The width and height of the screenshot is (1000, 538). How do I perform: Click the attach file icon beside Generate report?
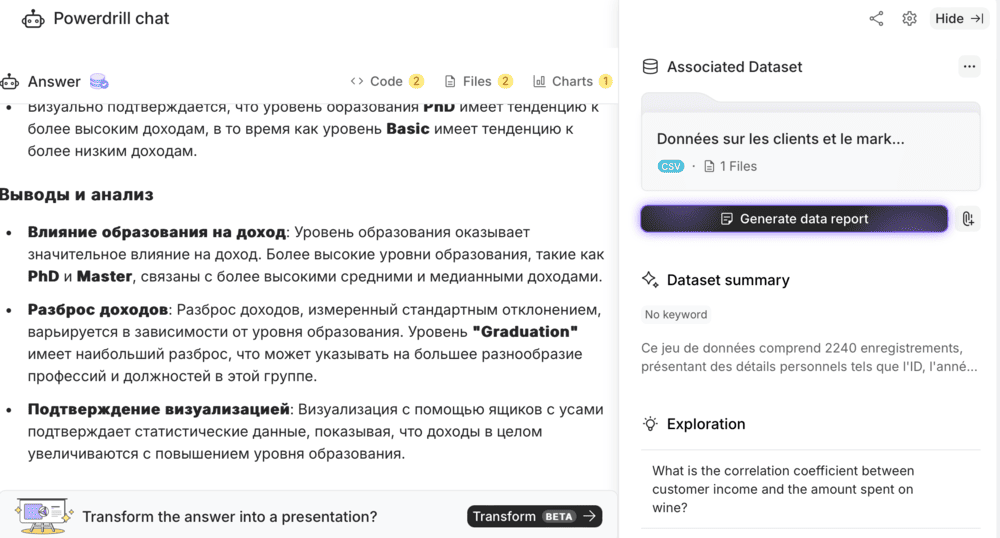pos(967,219)
